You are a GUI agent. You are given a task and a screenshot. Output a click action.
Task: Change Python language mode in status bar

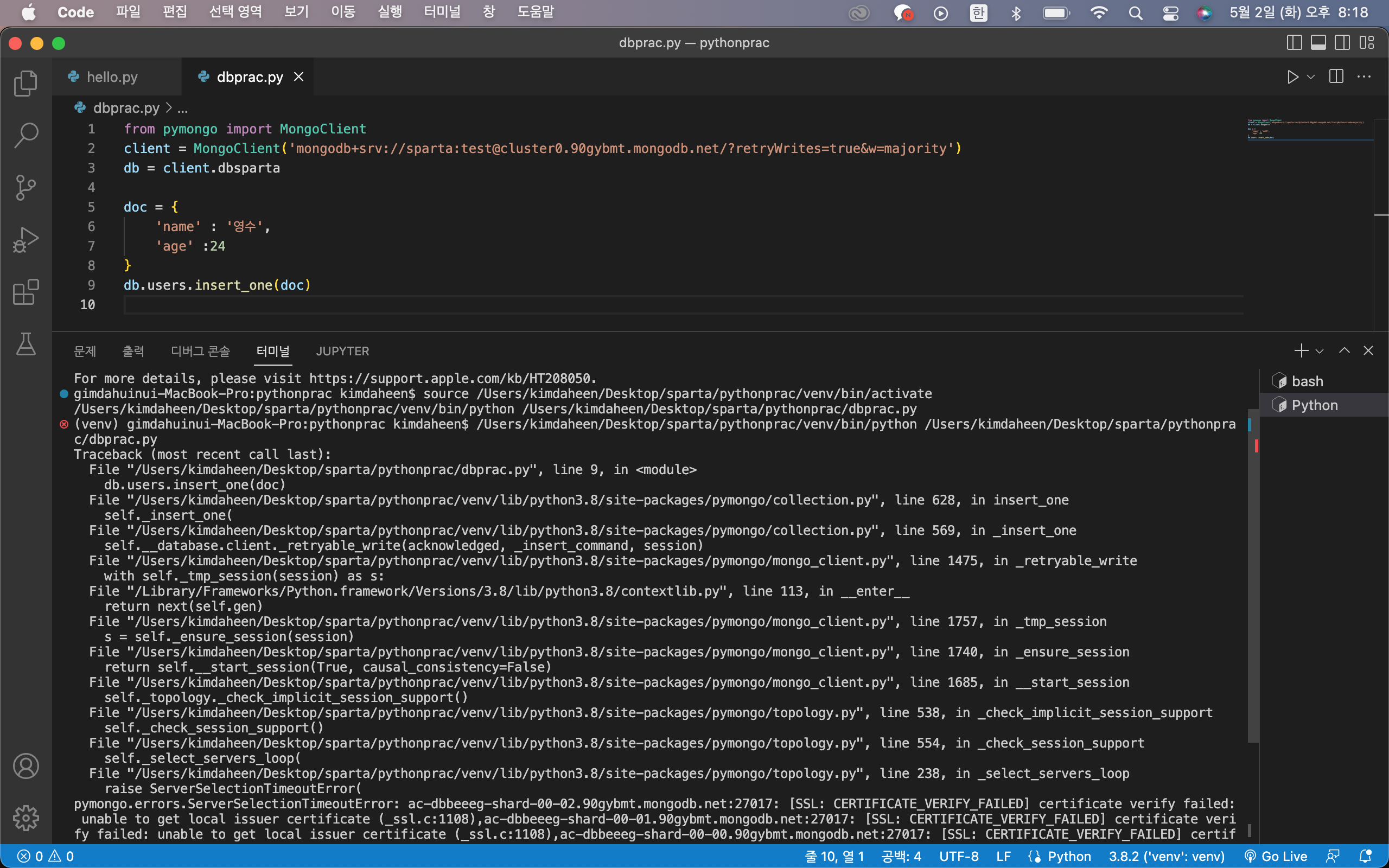pos(1060,857)
